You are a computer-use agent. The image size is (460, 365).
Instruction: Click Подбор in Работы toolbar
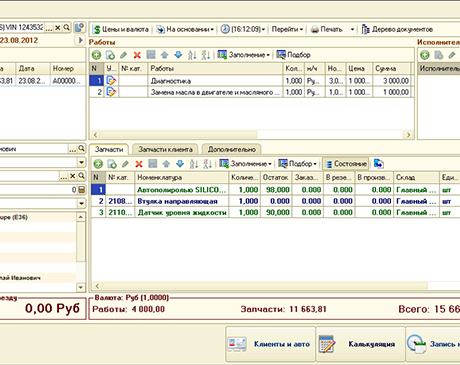point(293,55)
